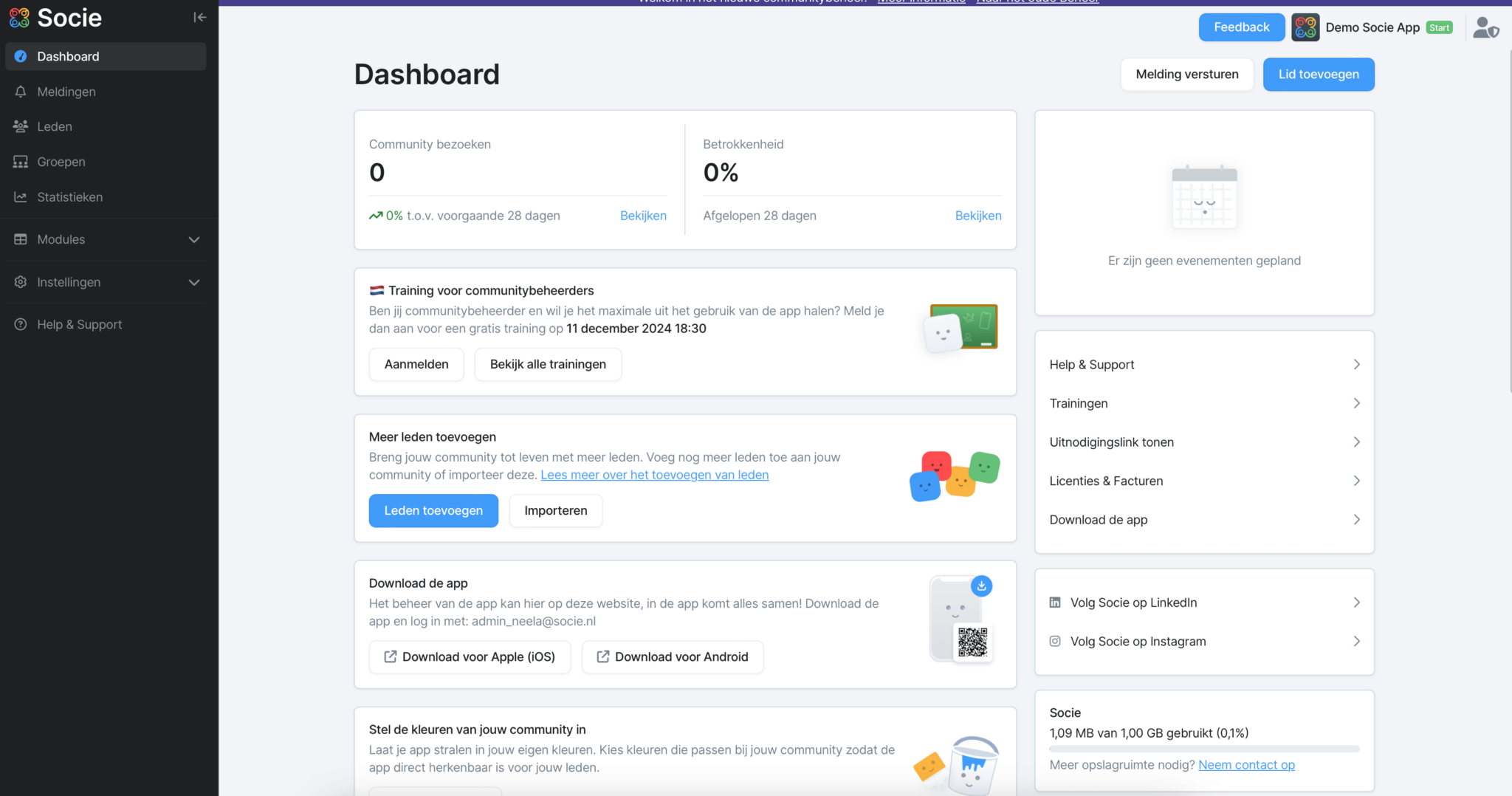1512x796 pixels.
Task: Open the Meldingen section in the sidebar
Action: coord(66,92)
